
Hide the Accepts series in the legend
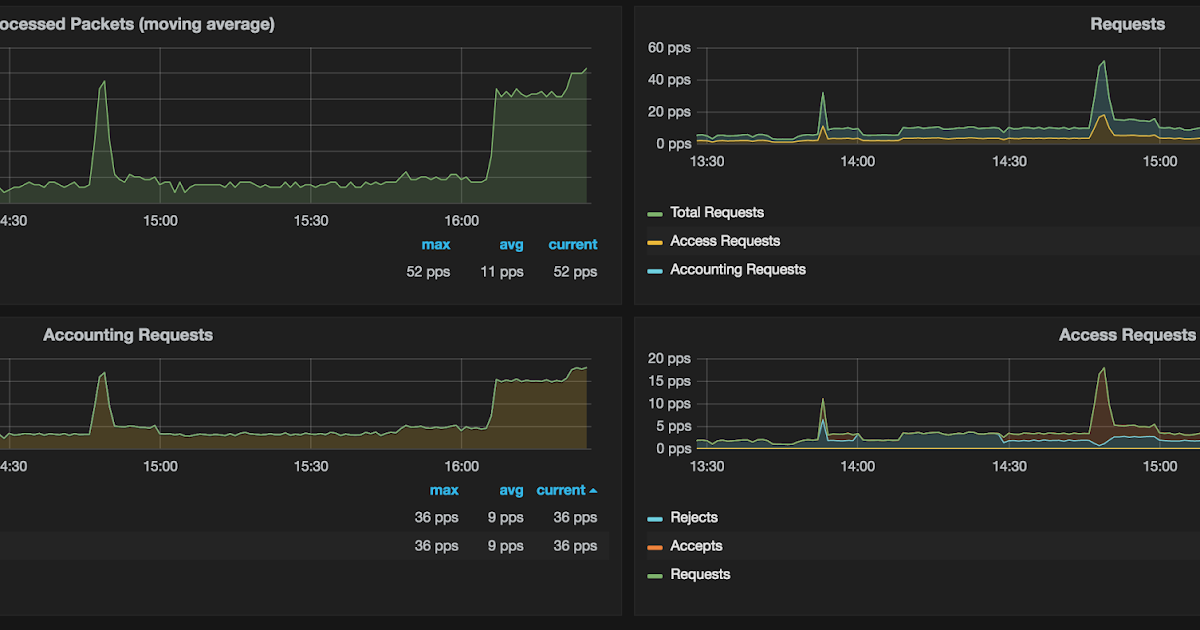696,545
